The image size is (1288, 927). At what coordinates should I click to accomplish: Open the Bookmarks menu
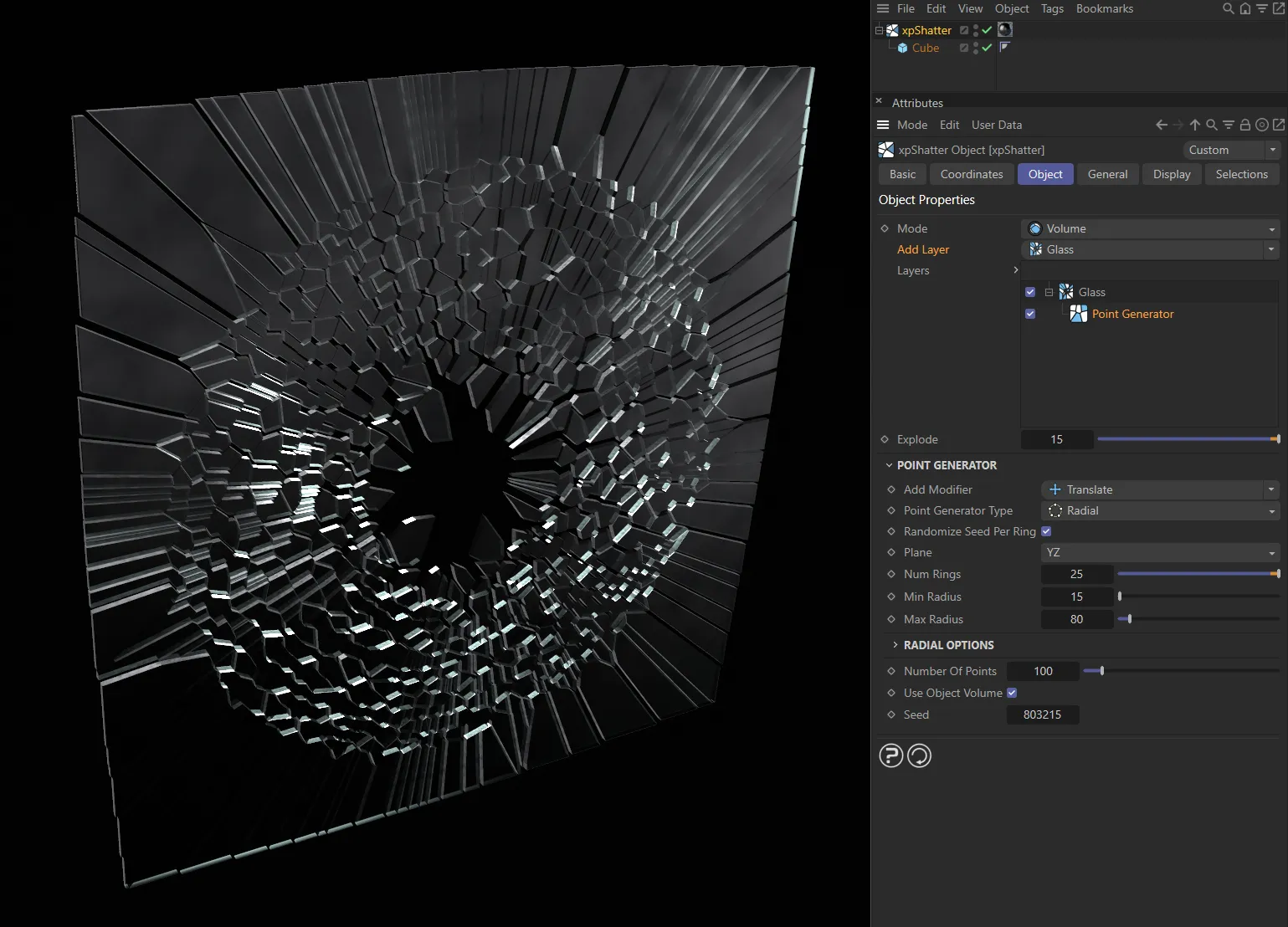1104,8
